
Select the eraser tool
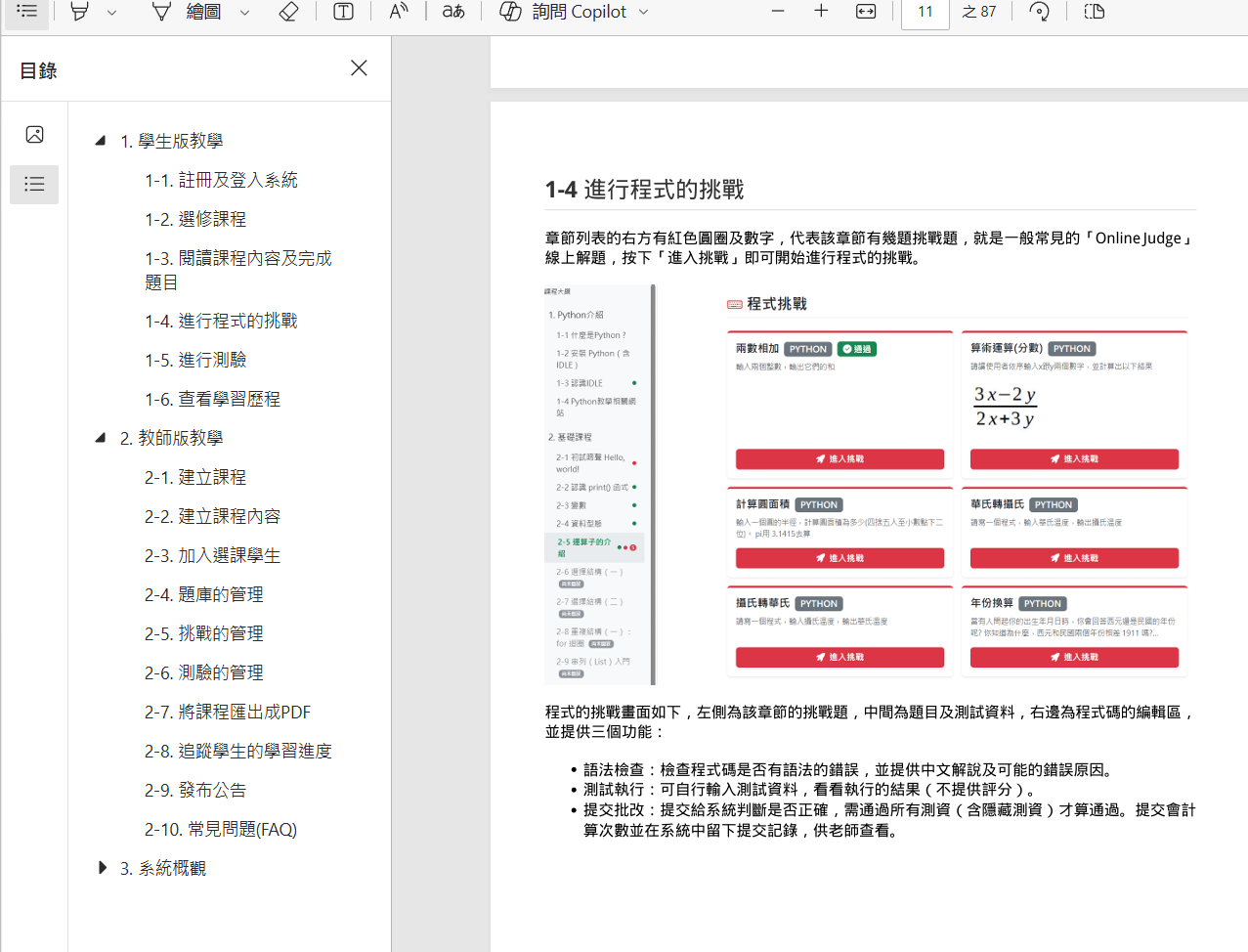tap(288, 12)
